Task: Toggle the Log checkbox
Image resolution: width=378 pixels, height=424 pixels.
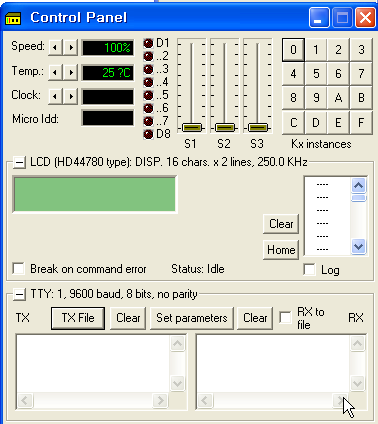Action: click(310, 270)
